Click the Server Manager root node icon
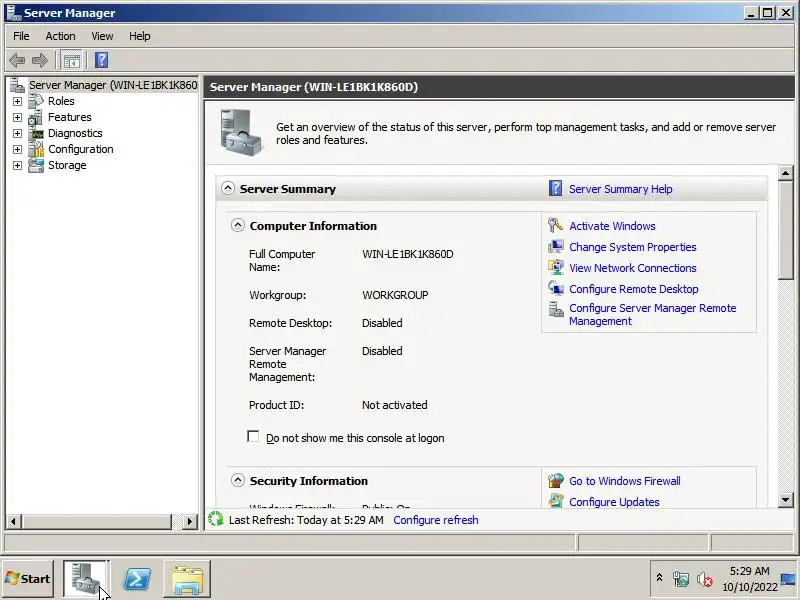 coord(17,85)
